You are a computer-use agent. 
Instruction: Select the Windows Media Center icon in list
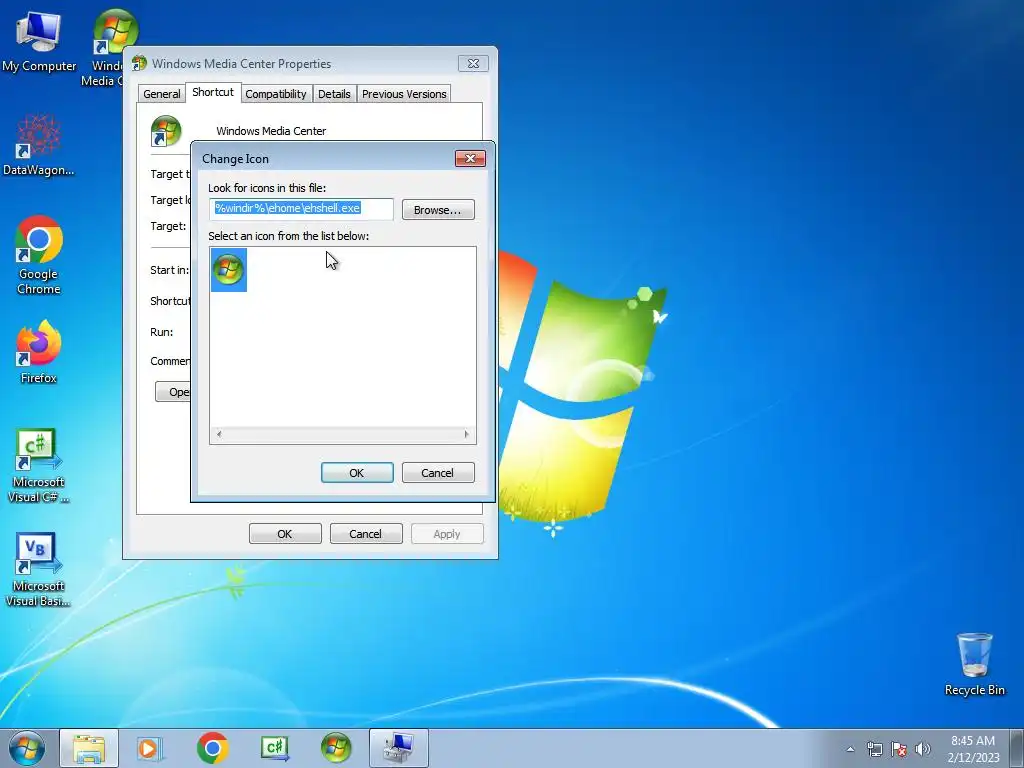(229, 269)
